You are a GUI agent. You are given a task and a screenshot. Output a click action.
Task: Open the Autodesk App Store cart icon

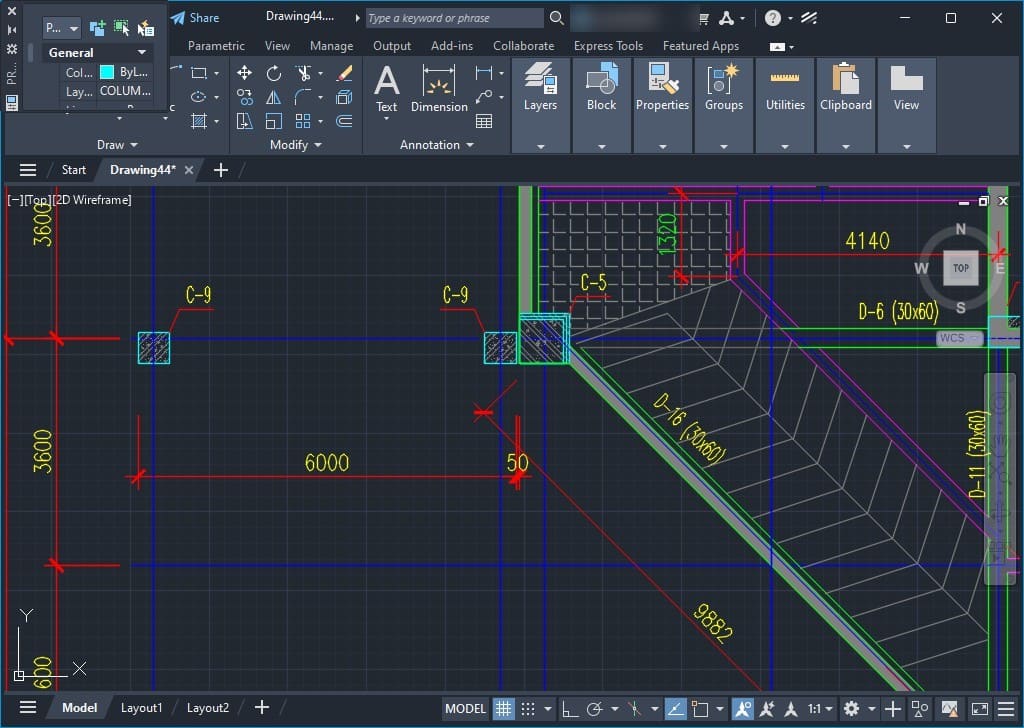coord(703,18)
